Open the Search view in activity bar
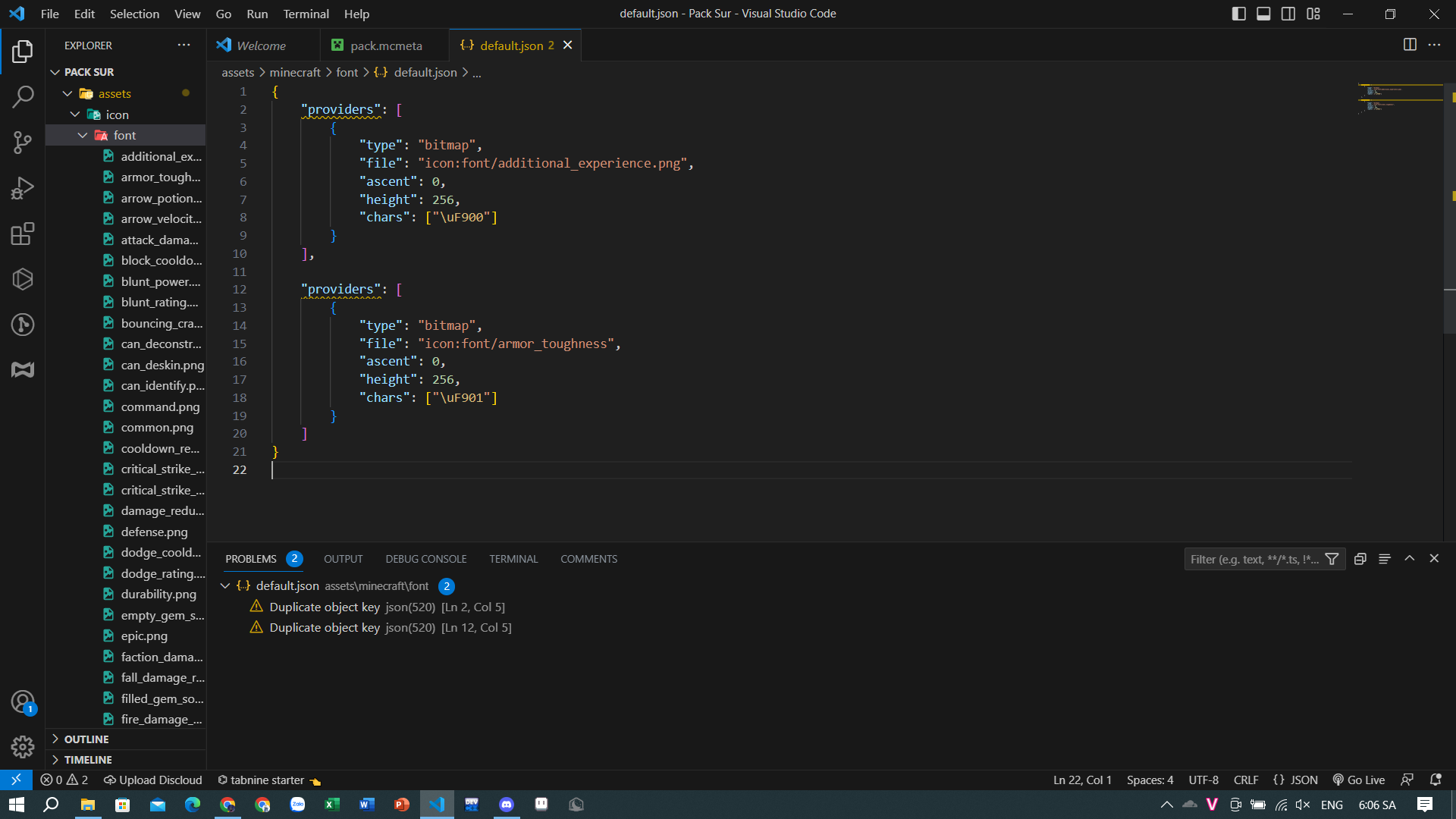The height and width of the screenshot is (819, 1456). 23,96
